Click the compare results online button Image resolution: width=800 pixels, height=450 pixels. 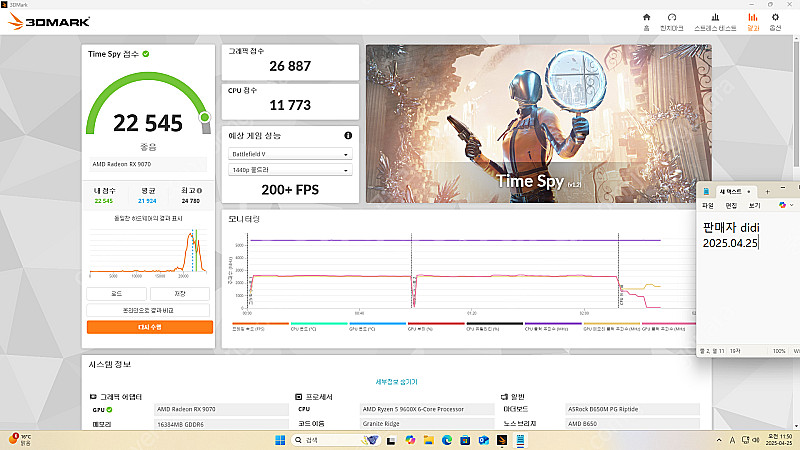point(148,310)
